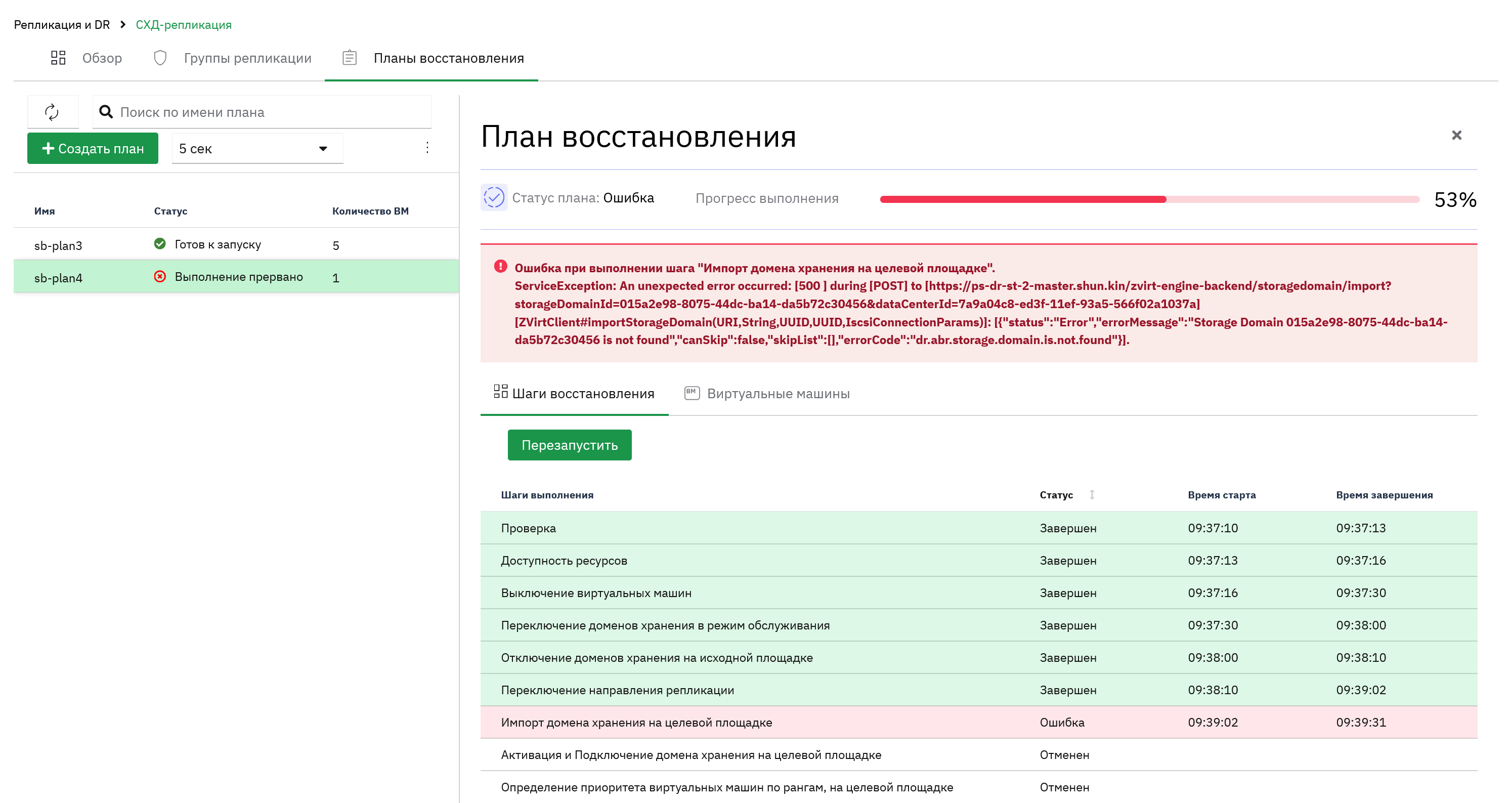Switch to Виртуальные машины tab
The height and width of the screenshot is (803, 1512).
coord(766,394)
